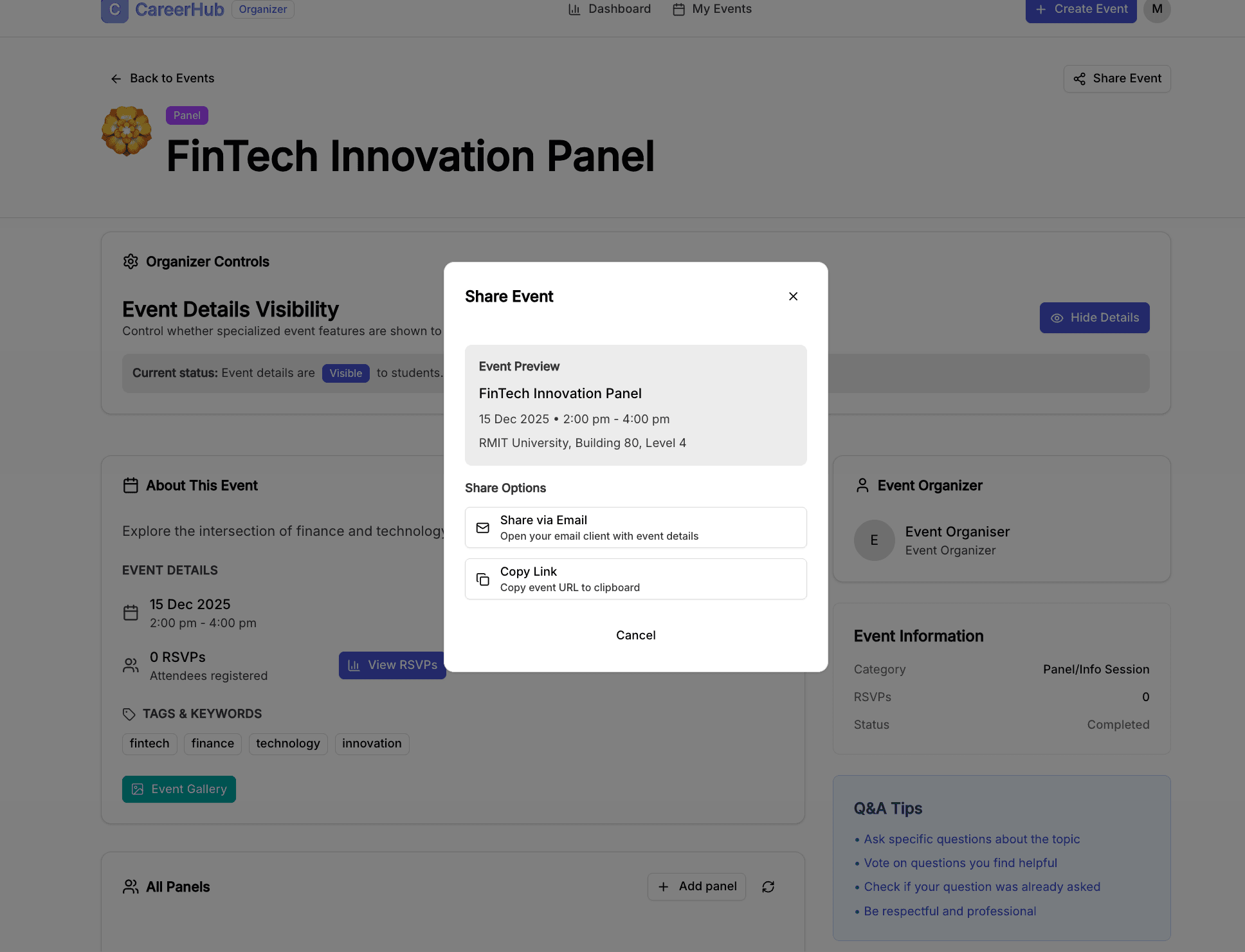Image resolution: width=1245 pixels, height=952 pixels.
Task: Cancel the share dialog
Action: click(x=635, y=636)
